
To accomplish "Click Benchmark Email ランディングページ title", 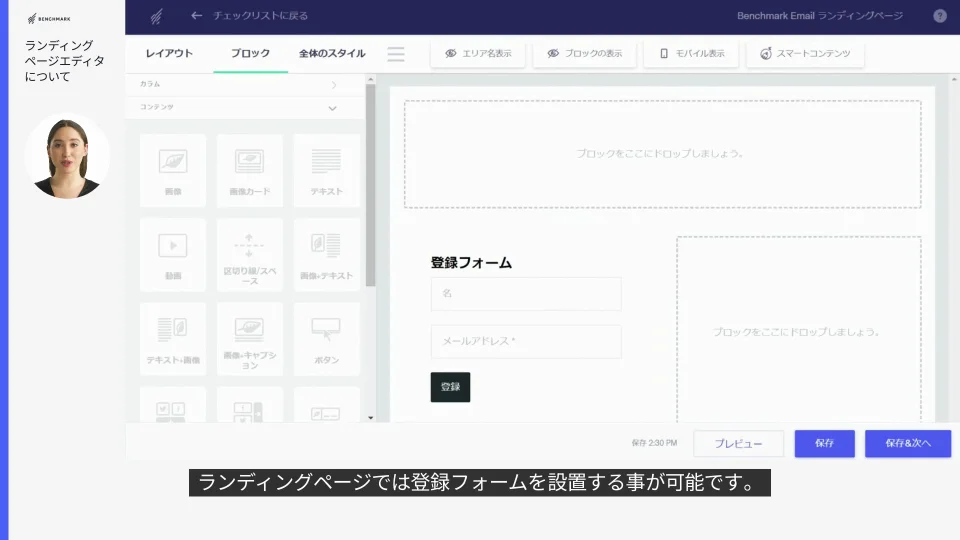I will pyautogui.click(x=820, y=16).
